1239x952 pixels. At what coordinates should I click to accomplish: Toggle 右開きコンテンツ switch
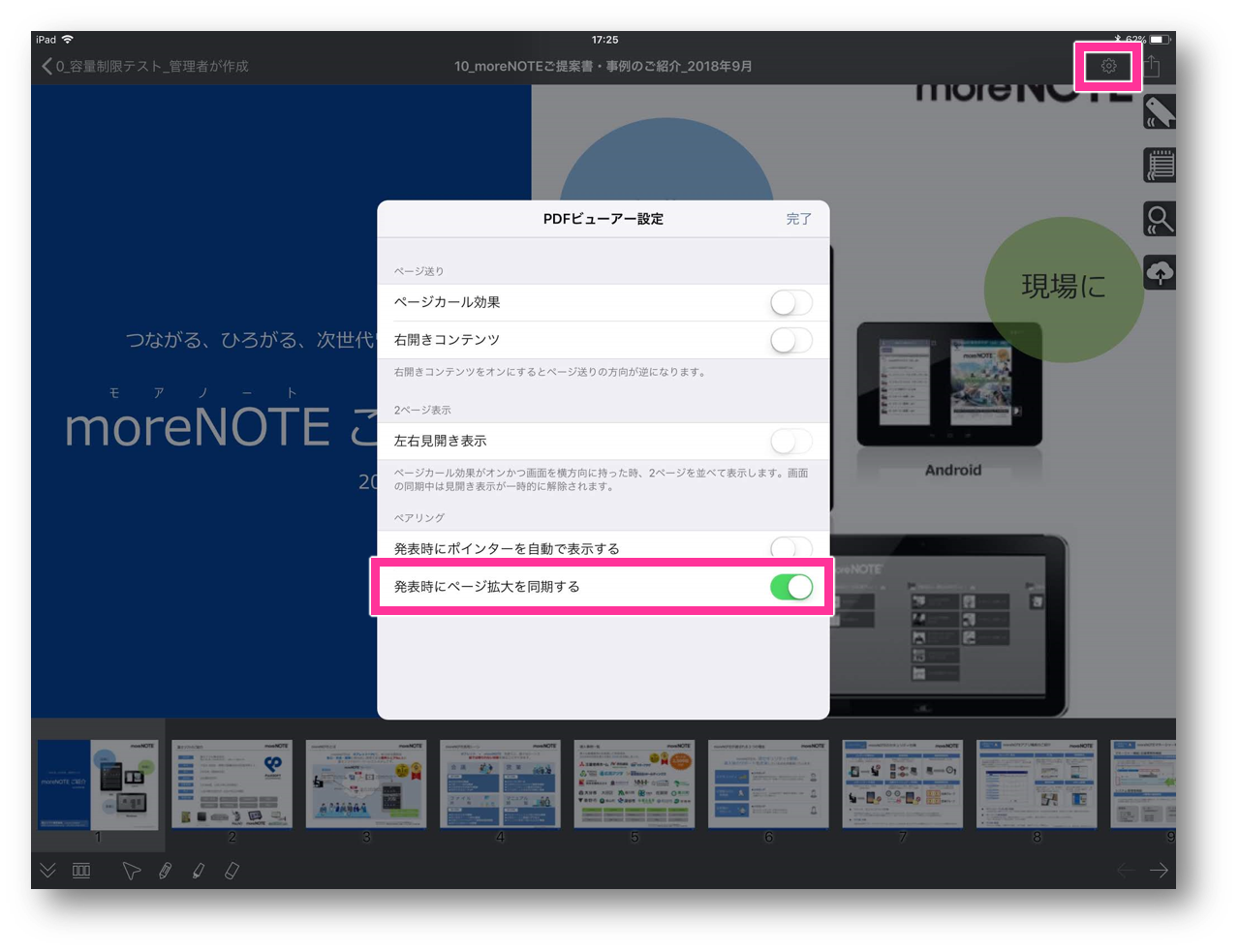click(x=791, y=340)
